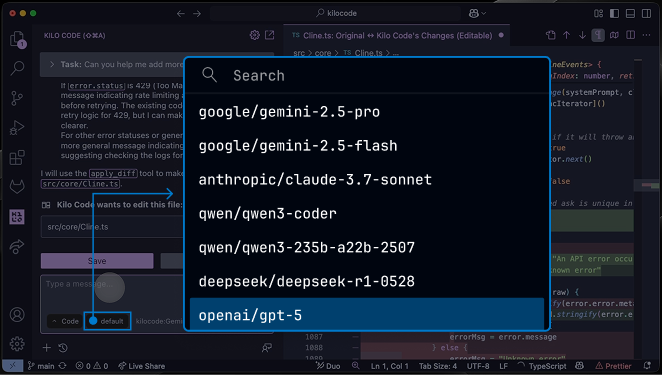Select the Cline.ts diff editor tab

[397, 35]
